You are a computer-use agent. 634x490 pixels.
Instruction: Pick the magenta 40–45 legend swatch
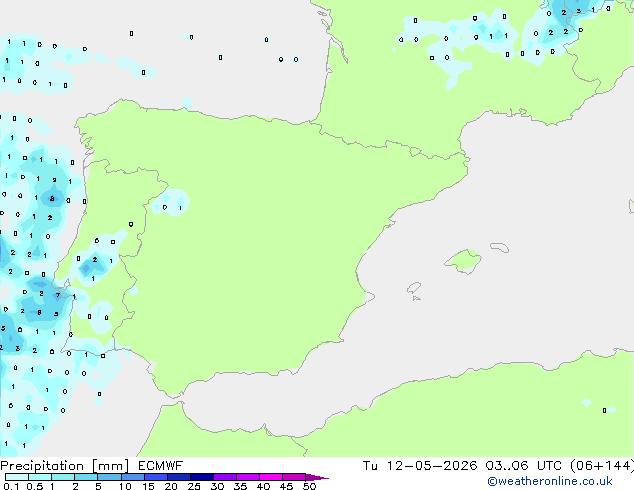[271, 477]
